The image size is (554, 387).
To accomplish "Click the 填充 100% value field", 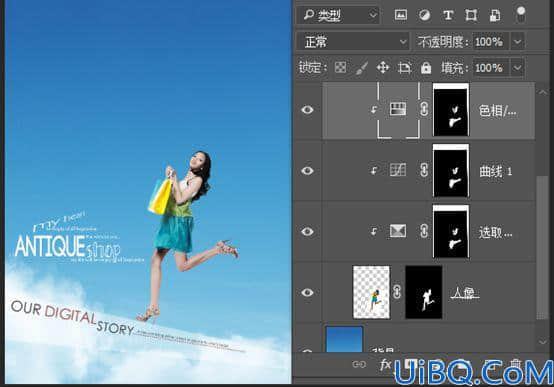I will pos(490,68).
